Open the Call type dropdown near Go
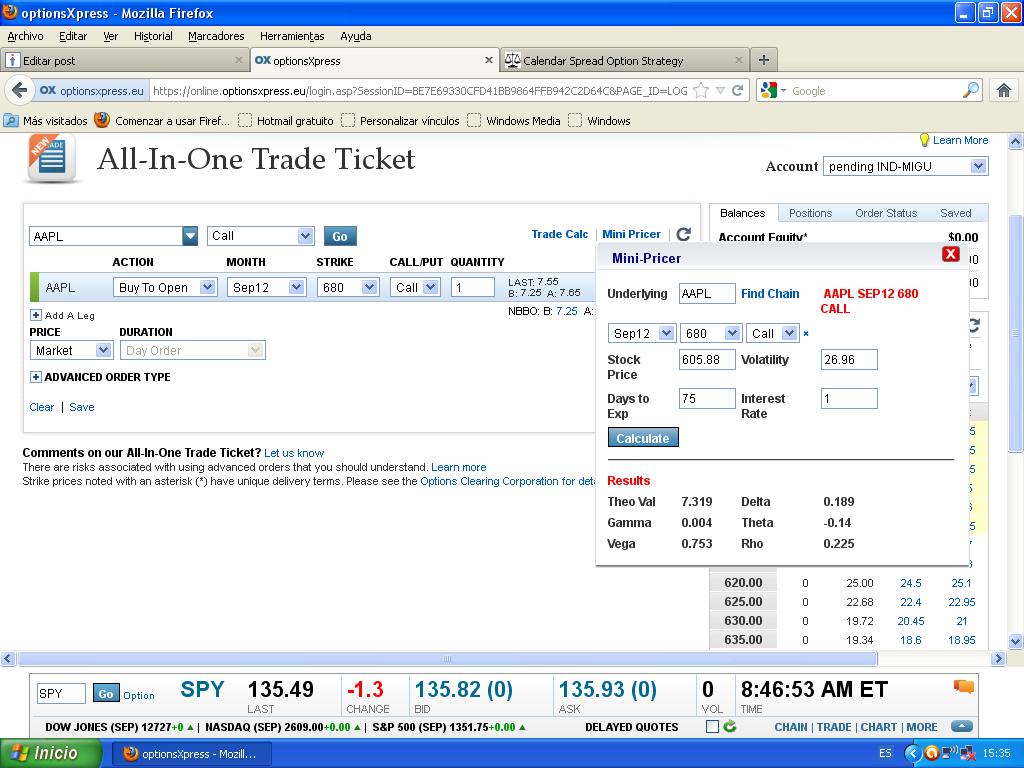The height and width of the screenshot is (768, 1024). (x=261, y=236)
